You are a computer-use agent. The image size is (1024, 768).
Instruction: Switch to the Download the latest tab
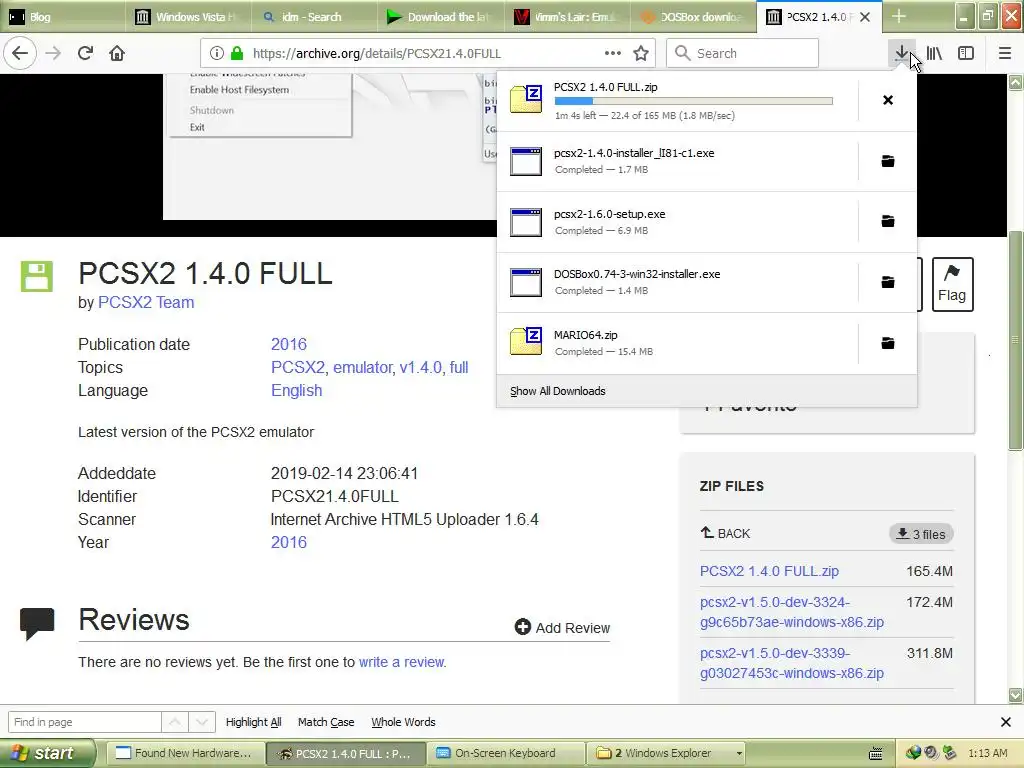pos(440,17)
